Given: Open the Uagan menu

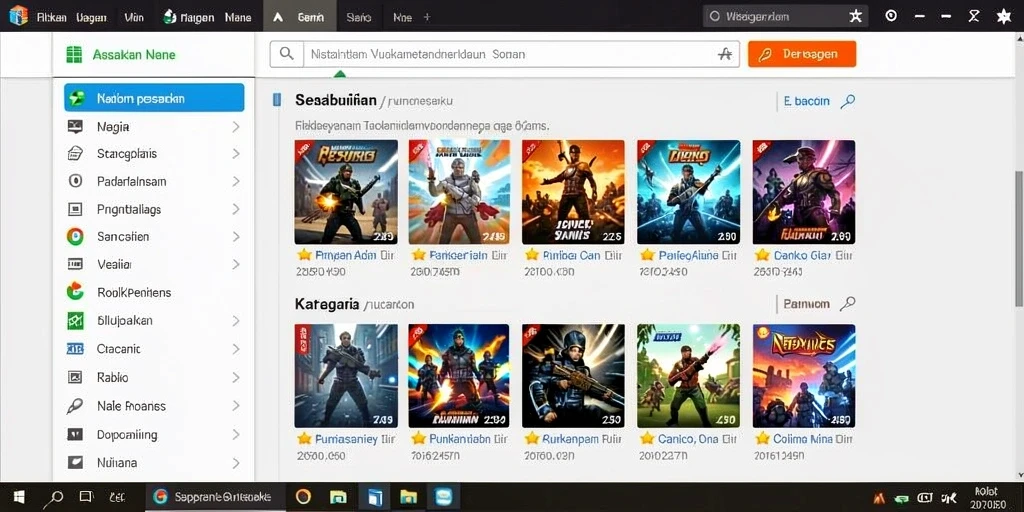Looking at the screenshot, I should pos(91,18).
